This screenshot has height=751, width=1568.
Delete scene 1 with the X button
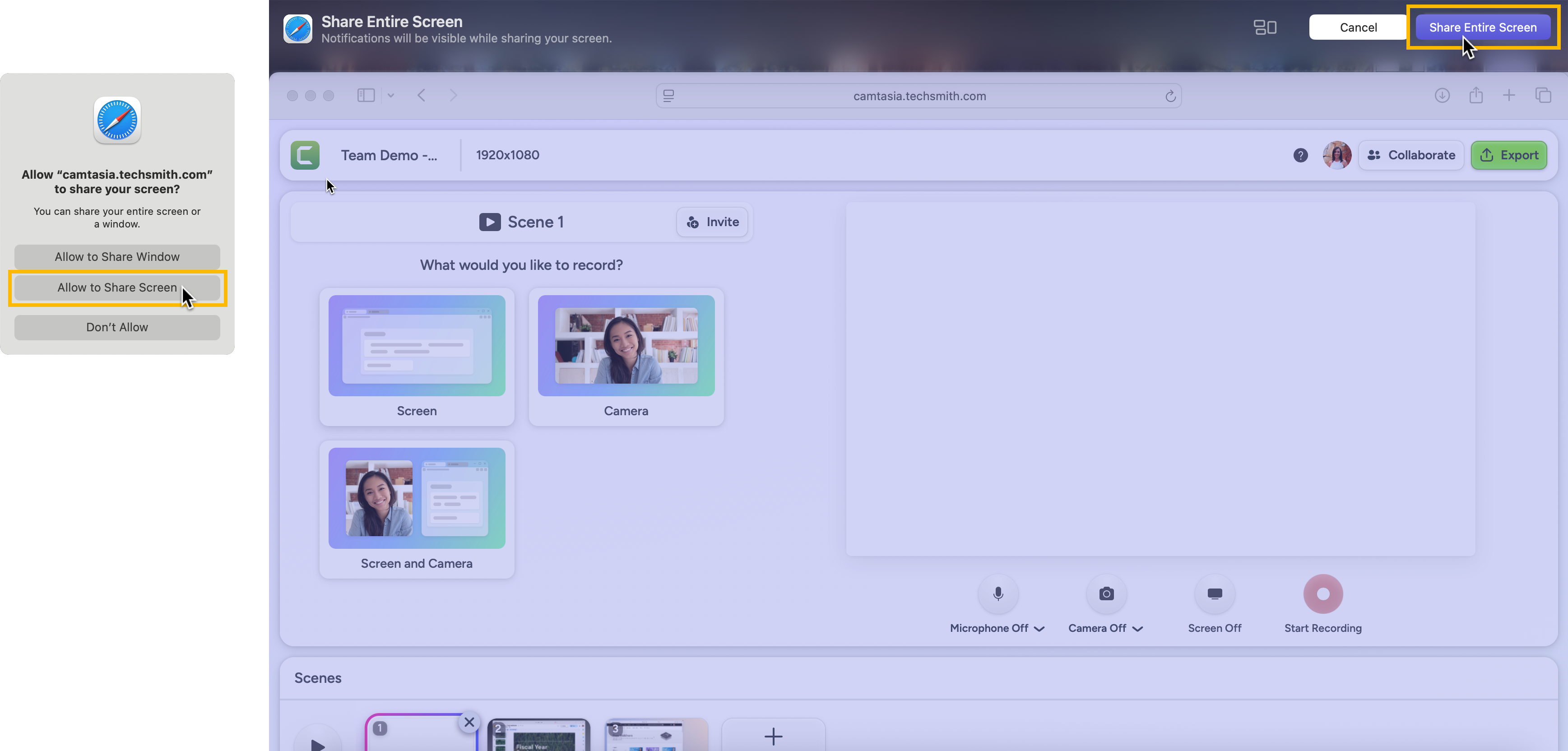coord(469,723)
